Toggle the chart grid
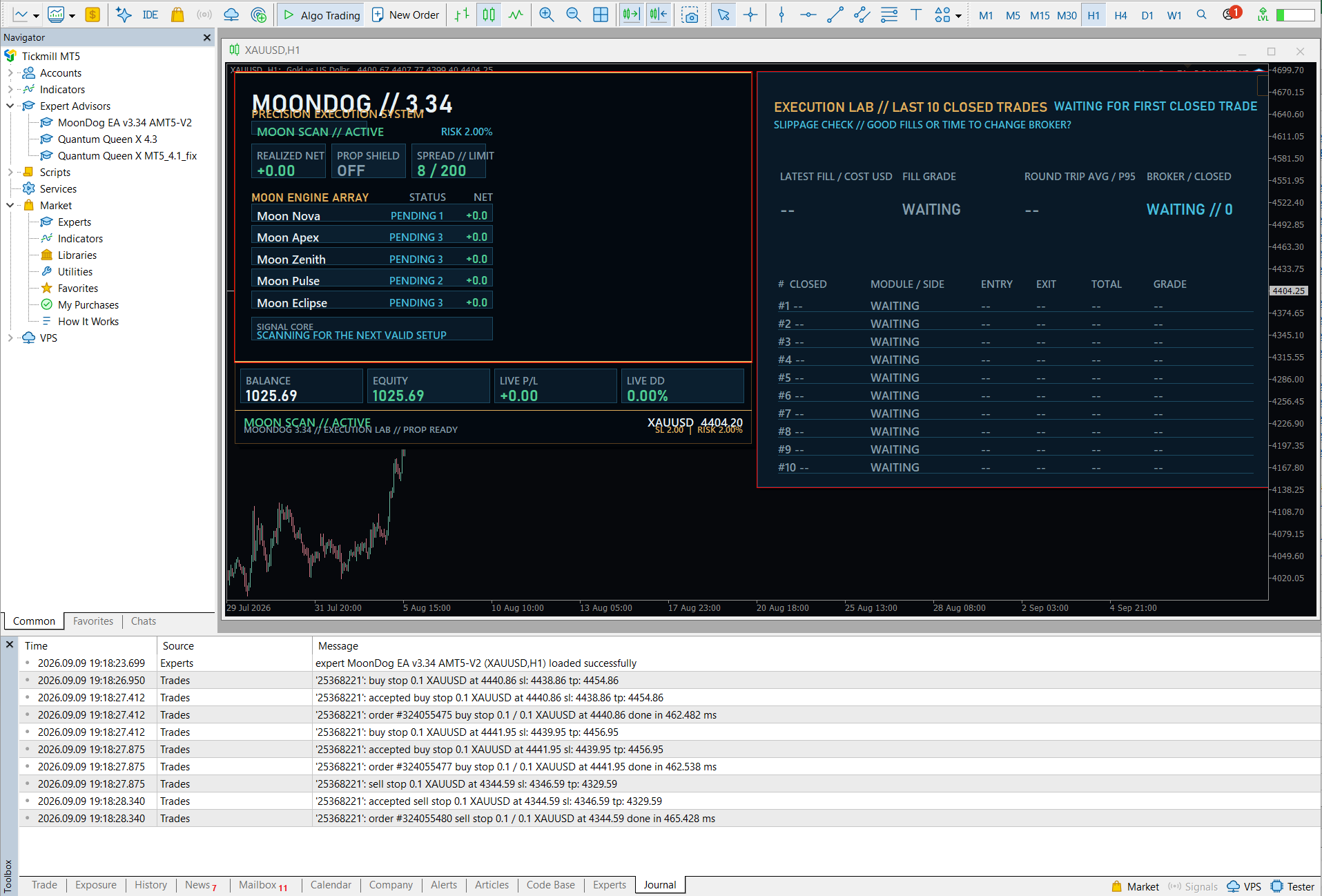The height and width of the screenshot is (896, 1322). coord(601,14)
